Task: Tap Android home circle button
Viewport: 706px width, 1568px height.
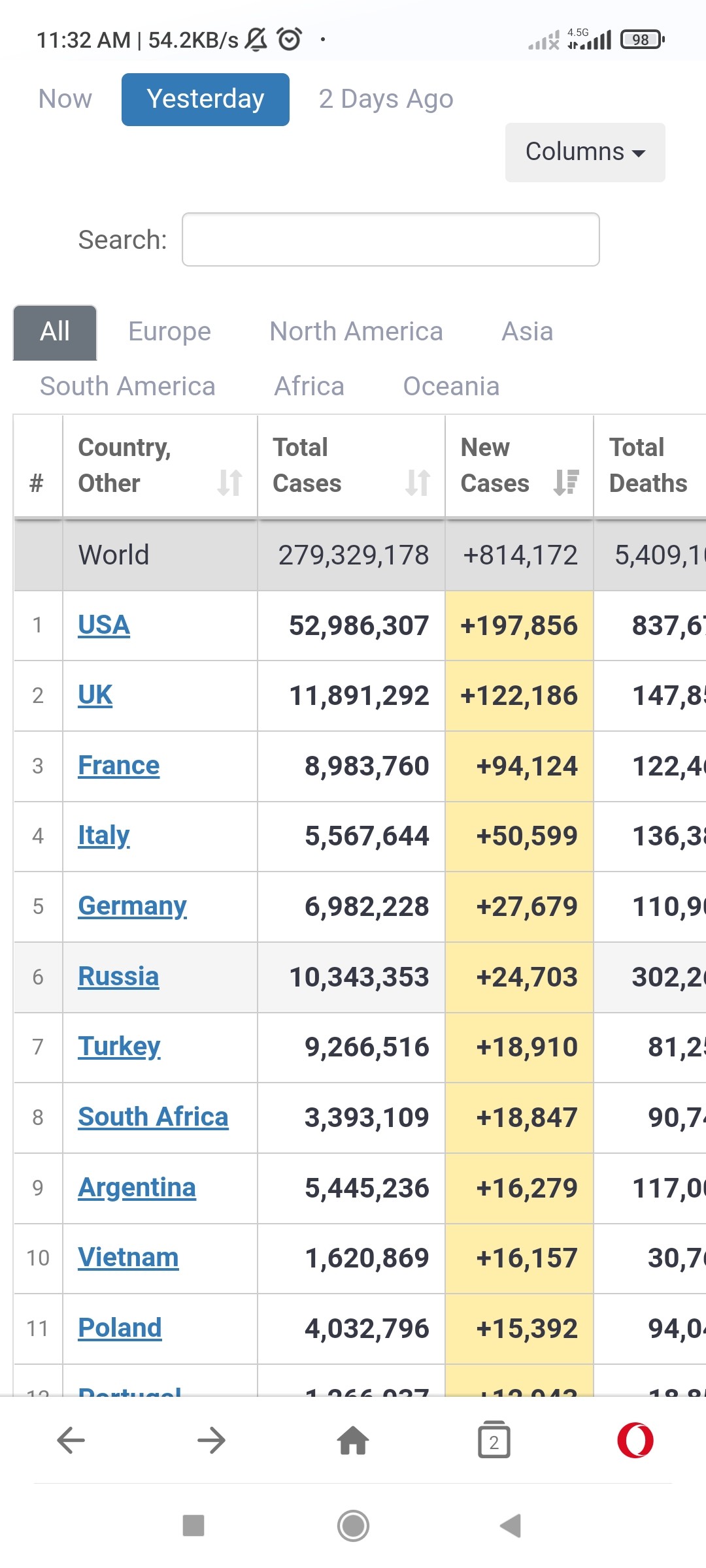Action: click(353, 1526)
